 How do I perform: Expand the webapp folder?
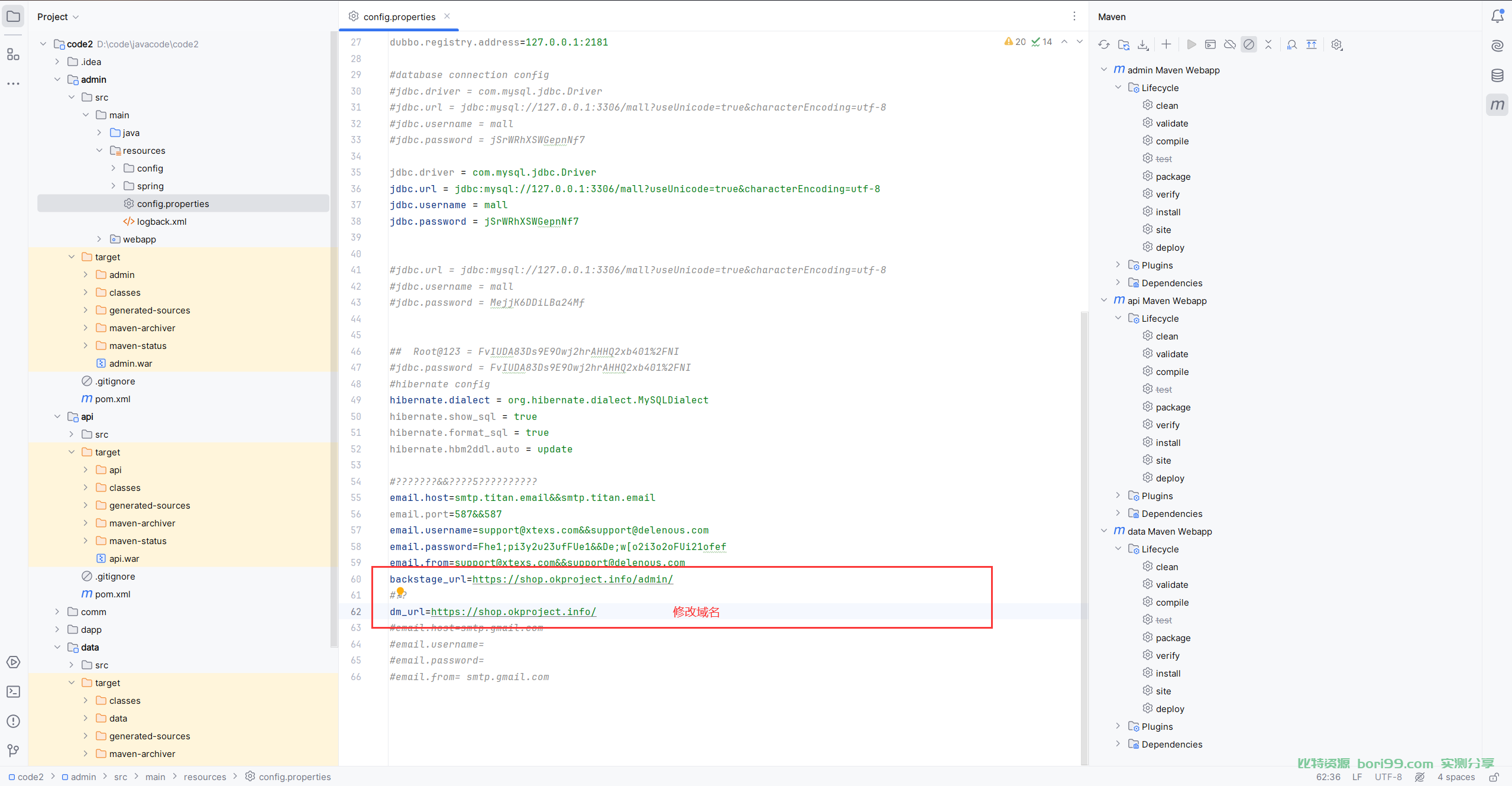tap(99, 239)
